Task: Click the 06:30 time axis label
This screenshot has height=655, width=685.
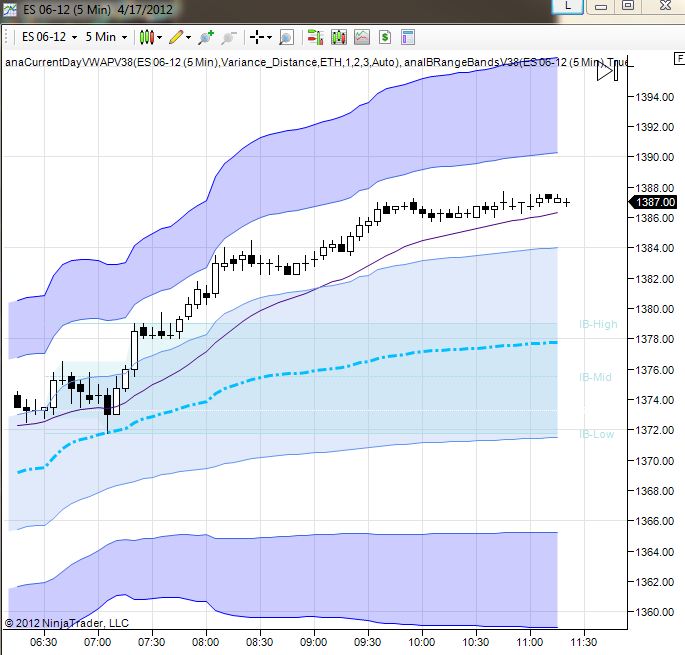Action: [x=44, y=642]
